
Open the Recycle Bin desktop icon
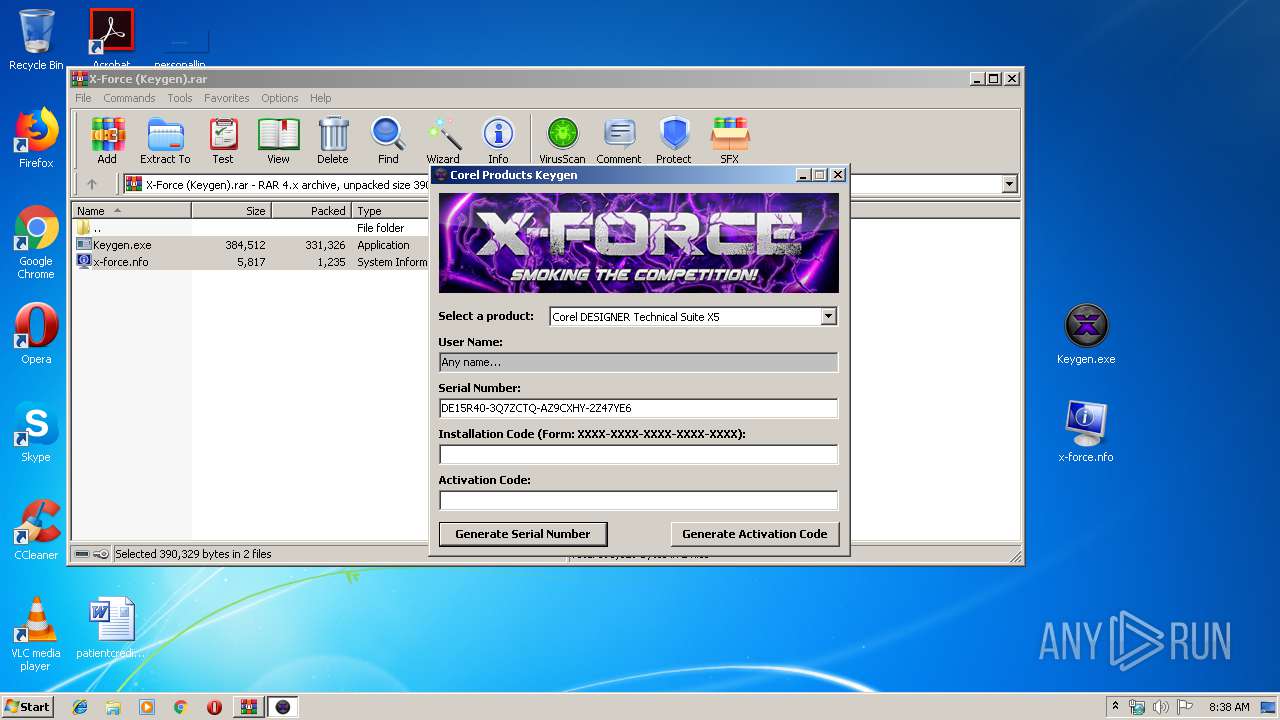point(36,40)
